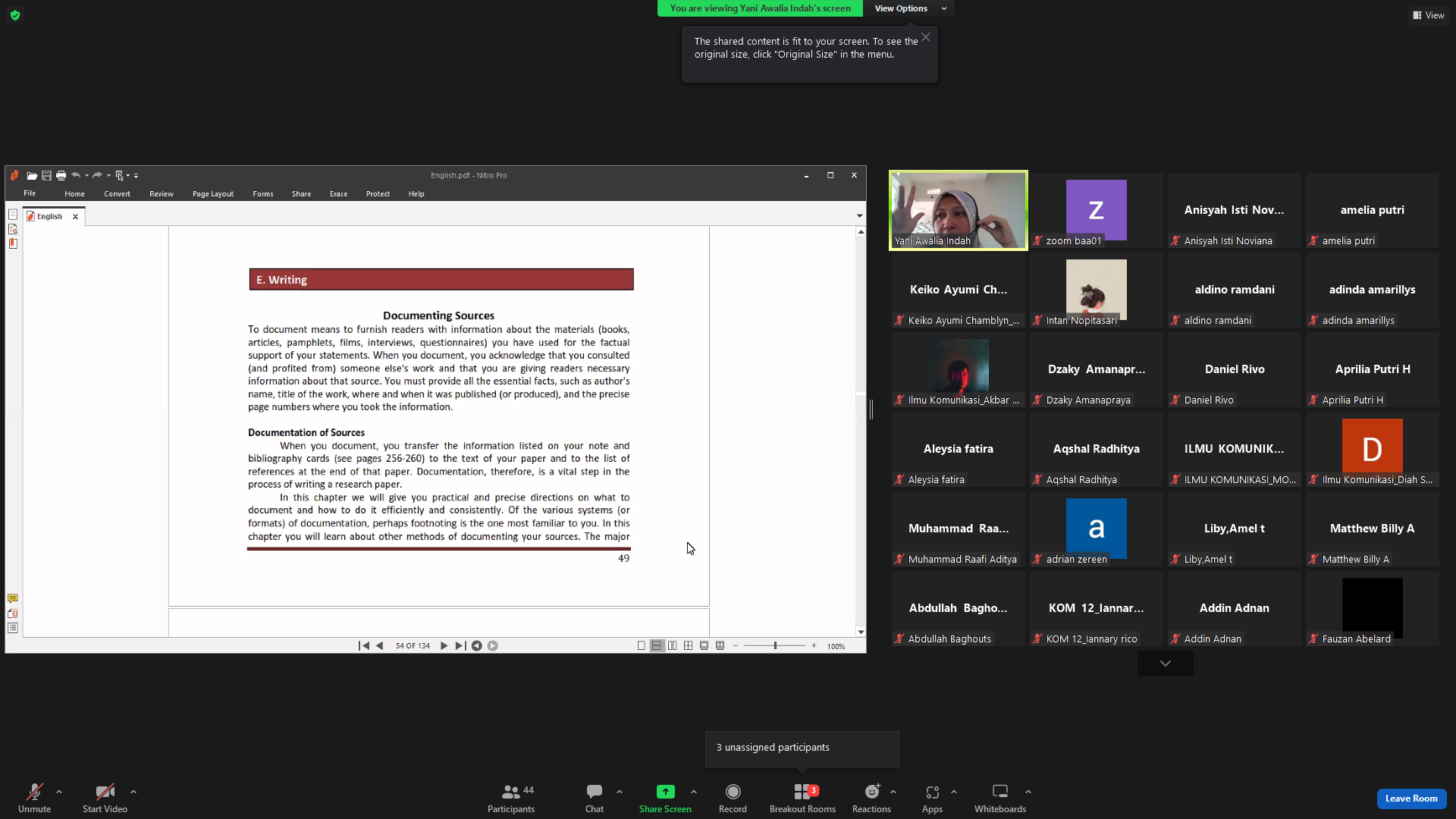Expand the document tabs list arrow
The width and height of the screenshot is (1456, 819).
pos(859,216)
